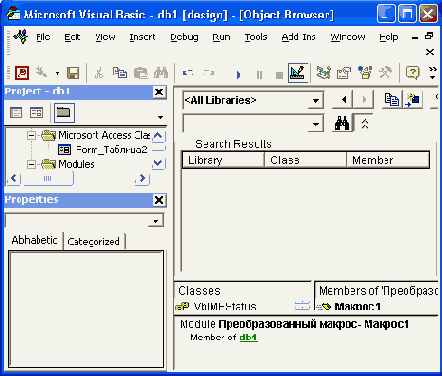
Task: Open the Debug menu
Action: click(x=184, y=37)
